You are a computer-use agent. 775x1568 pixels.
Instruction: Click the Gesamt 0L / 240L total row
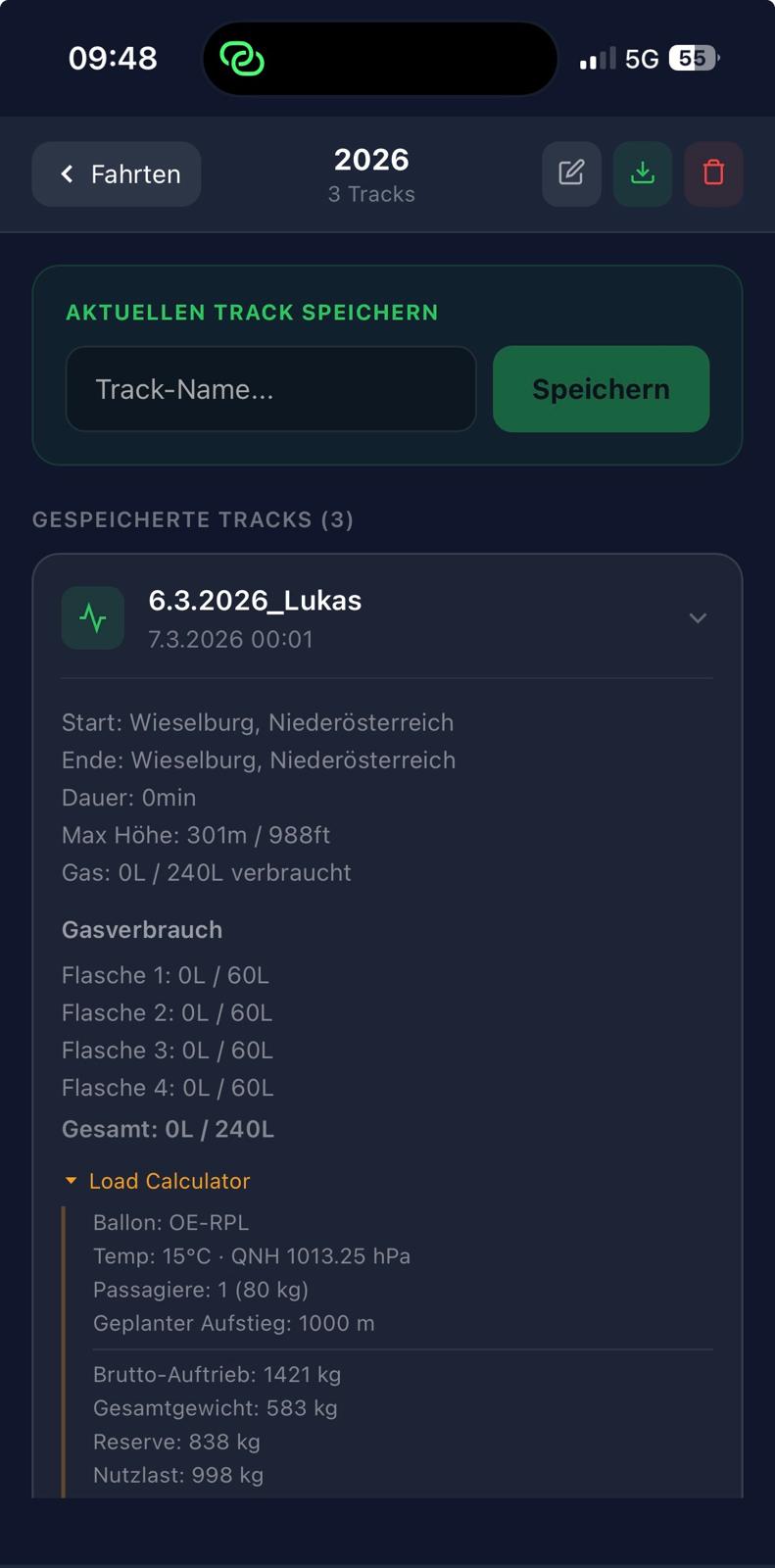point(168,1128)
